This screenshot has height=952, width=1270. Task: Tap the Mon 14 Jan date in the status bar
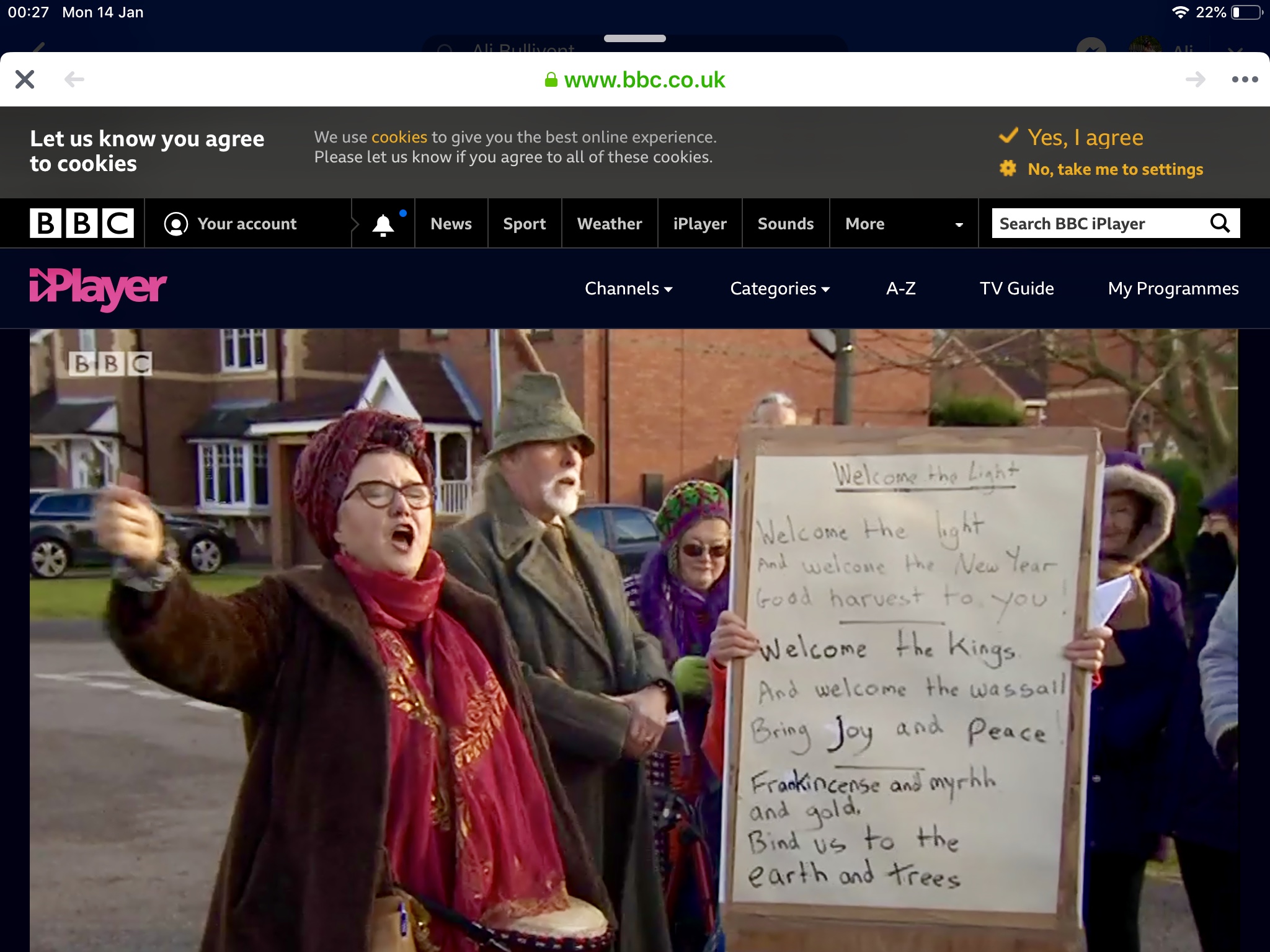103,12
